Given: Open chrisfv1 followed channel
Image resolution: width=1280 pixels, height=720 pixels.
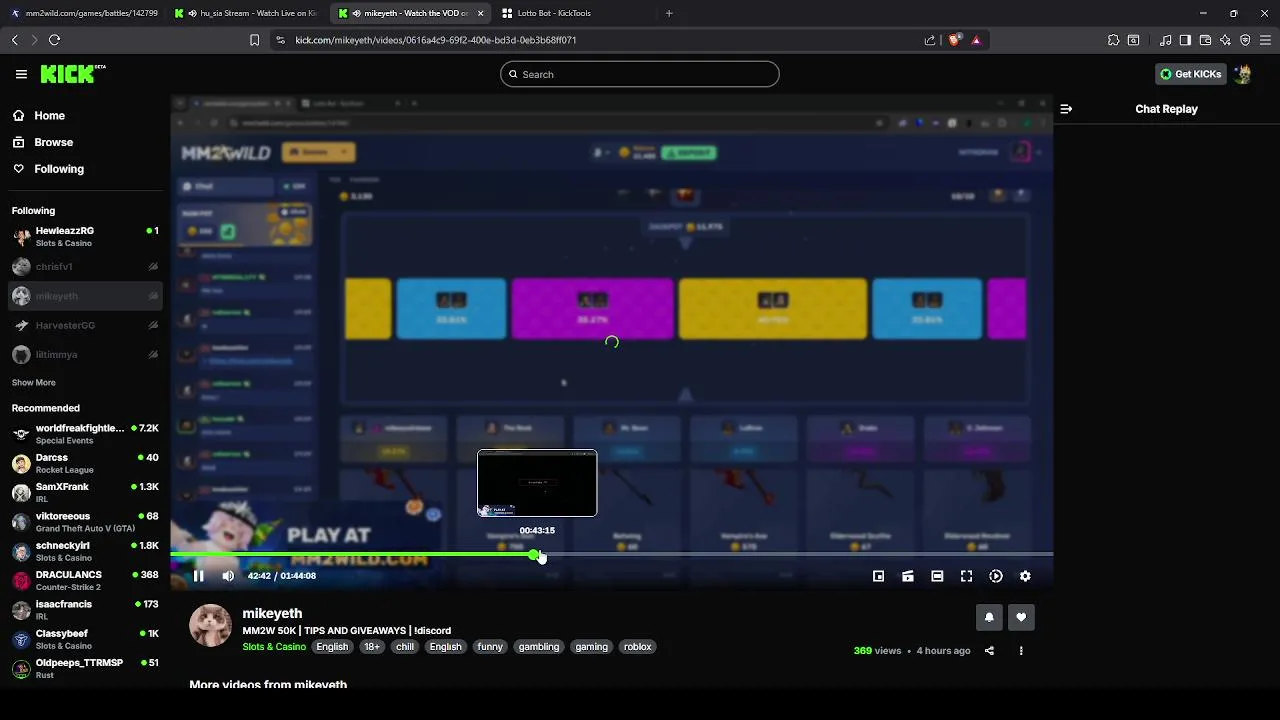Looking at the screenshot, I should coord(85,267).
